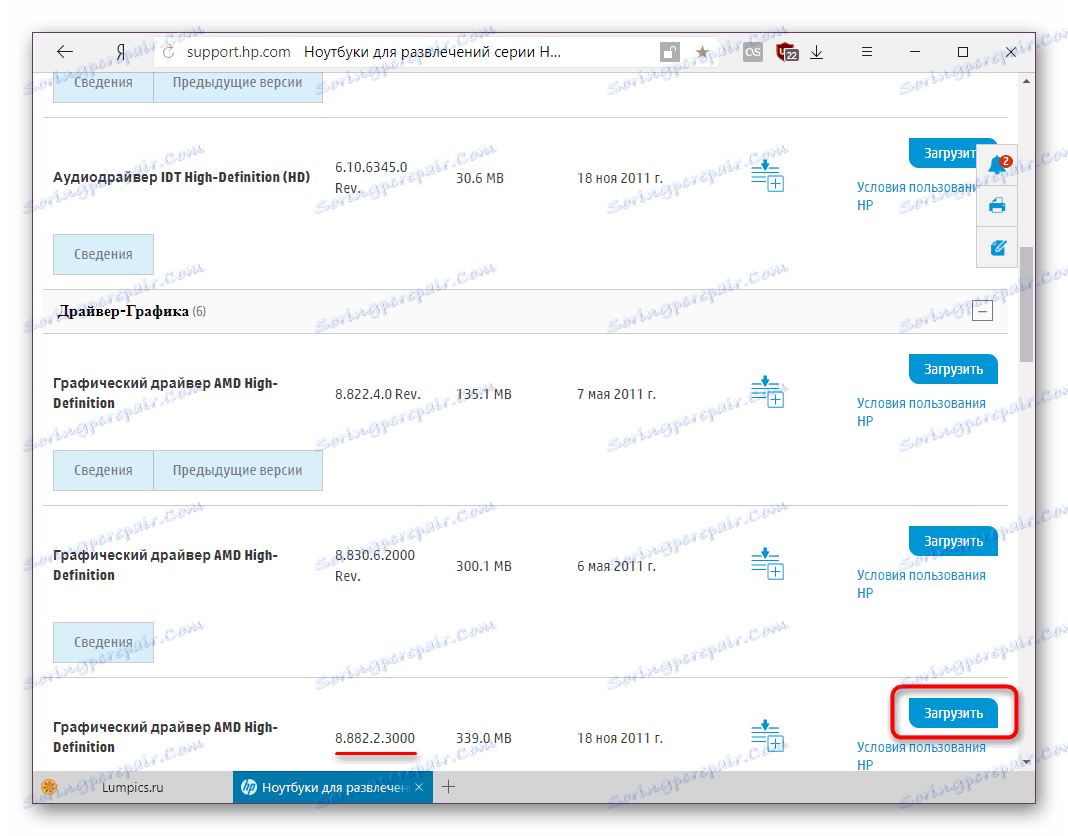1068x836 pixels.
Task: Open HP terms of use for 8.882.2.3000 driver
Action: tap(921, 756)
